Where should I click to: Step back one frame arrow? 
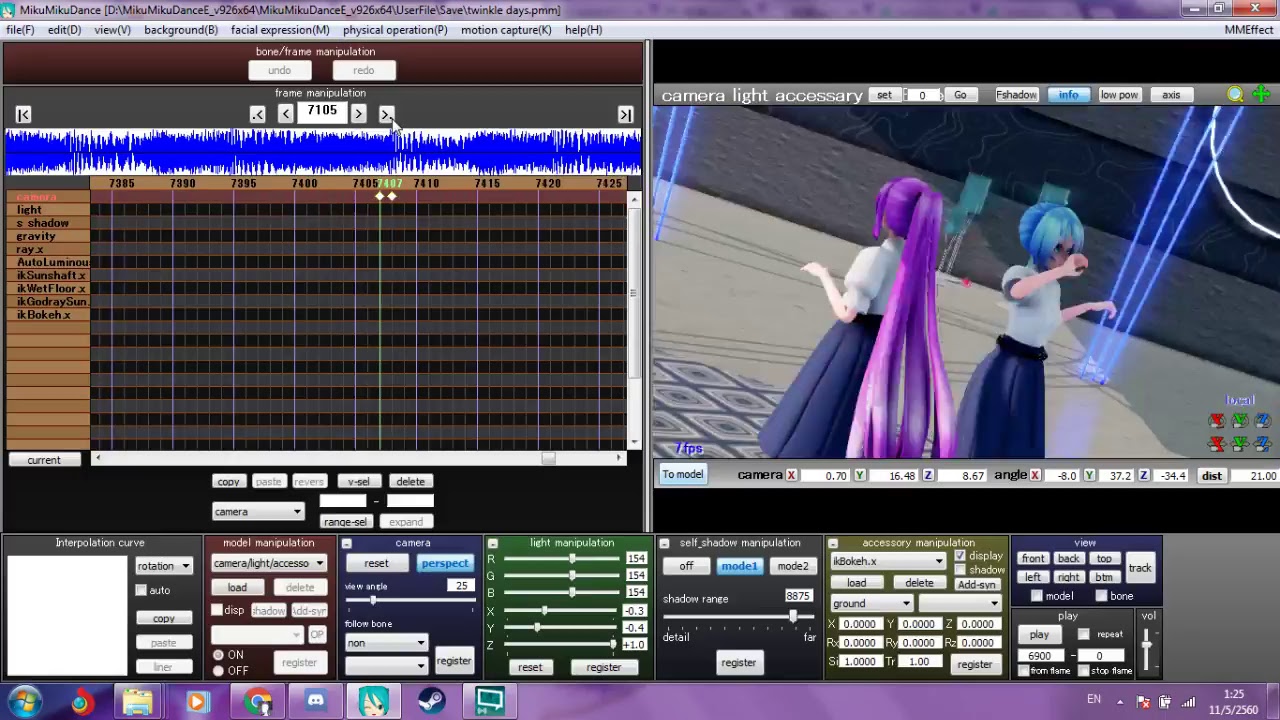(x=286, y=114)
